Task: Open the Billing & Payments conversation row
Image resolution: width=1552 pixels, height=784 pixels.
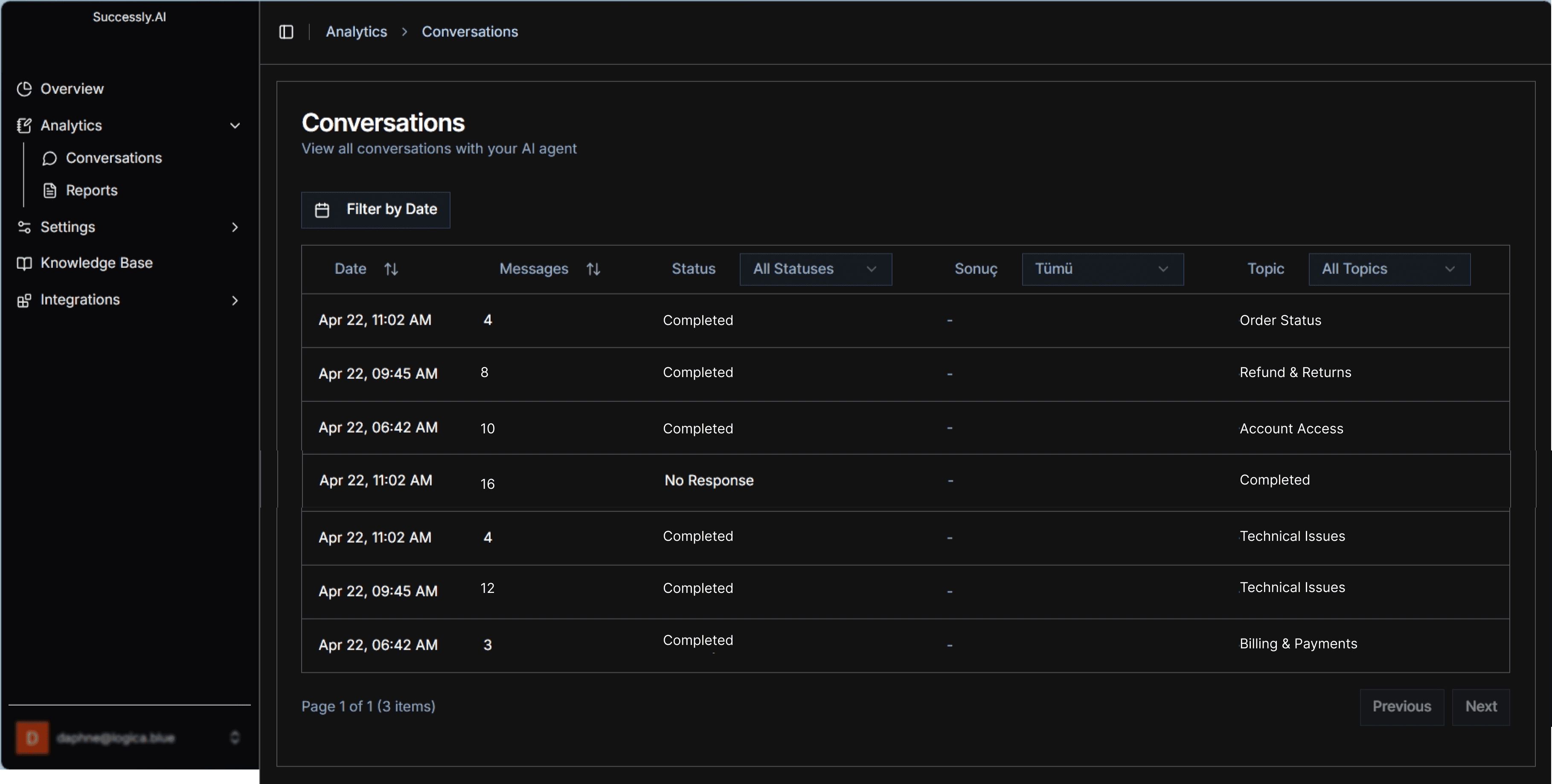Action: coord(906,645)
